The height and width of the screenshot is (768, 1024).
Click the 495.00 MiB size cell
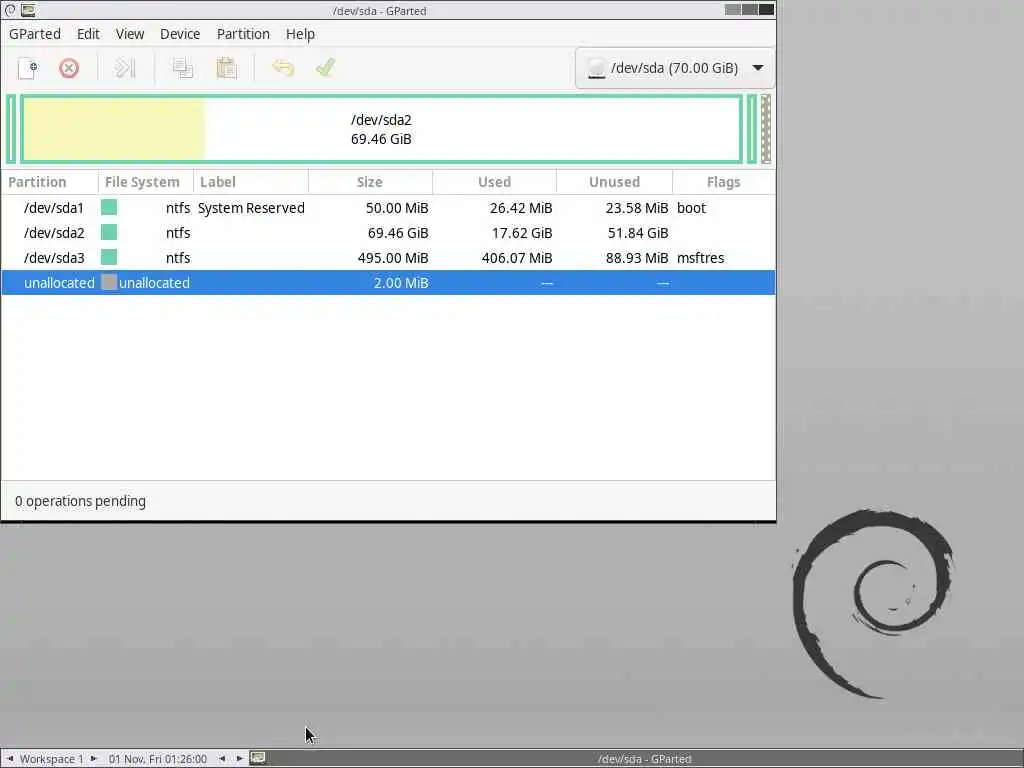click(x=393, y=257)
